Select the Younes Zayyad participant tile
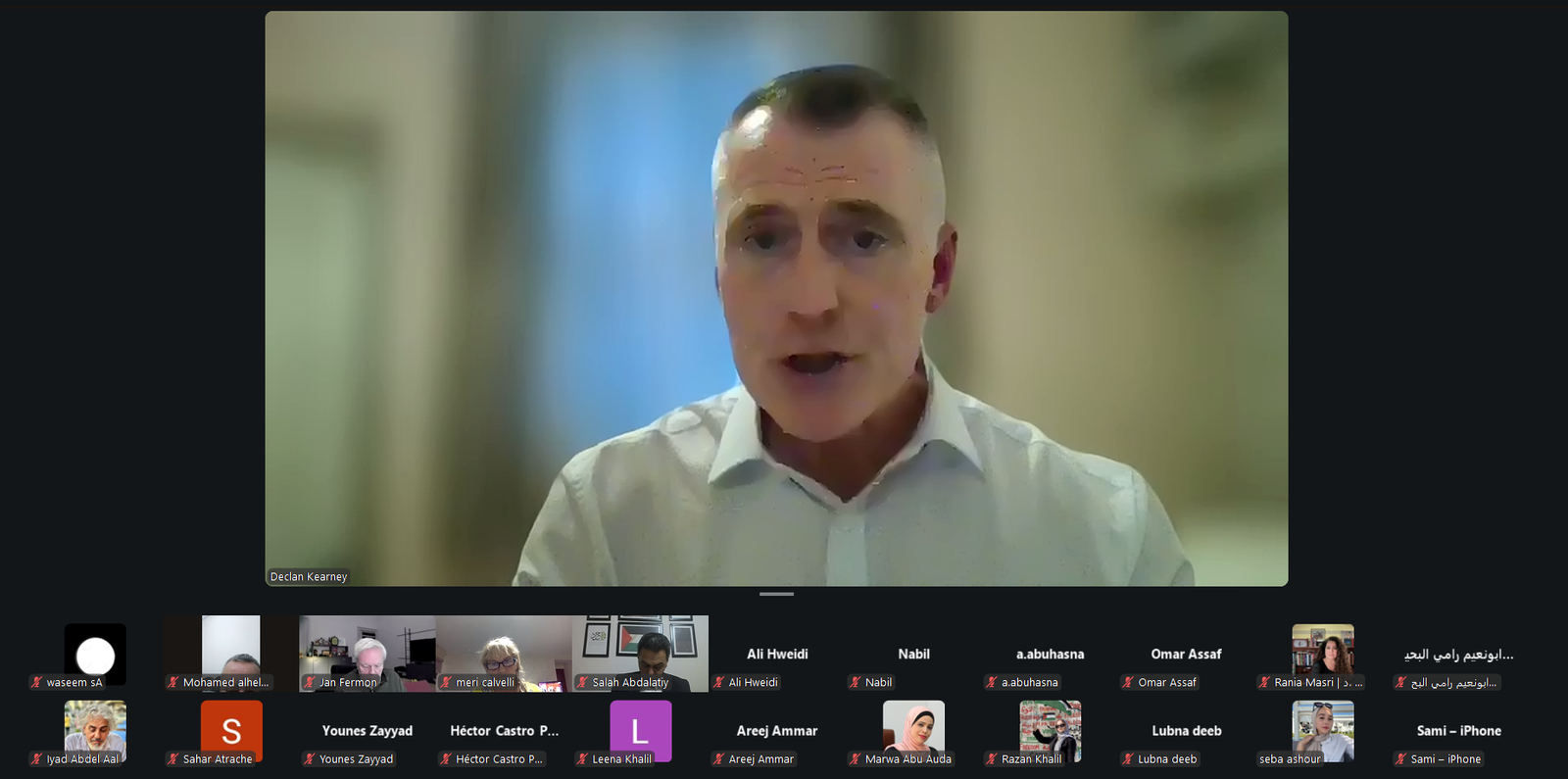This screenshot has width=1568, height=779. (367, 731)
